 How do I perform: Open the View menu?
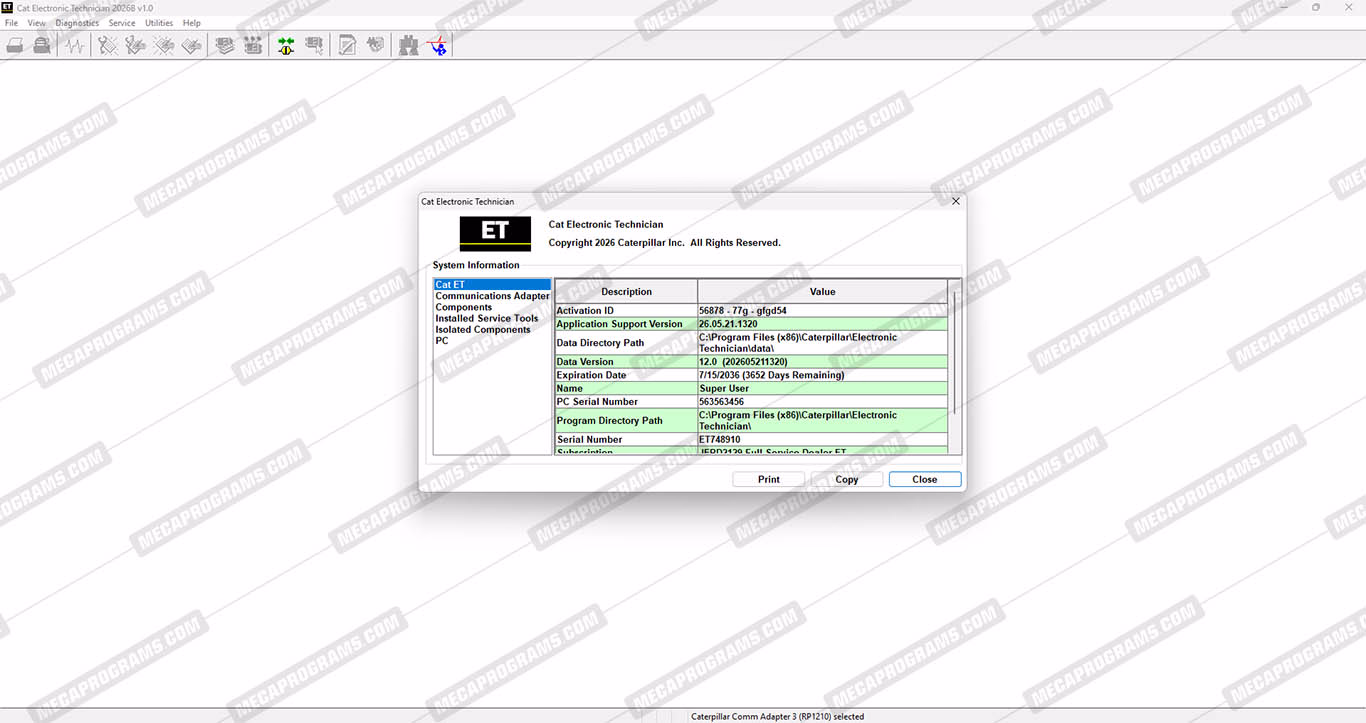(x=37, y=23)
